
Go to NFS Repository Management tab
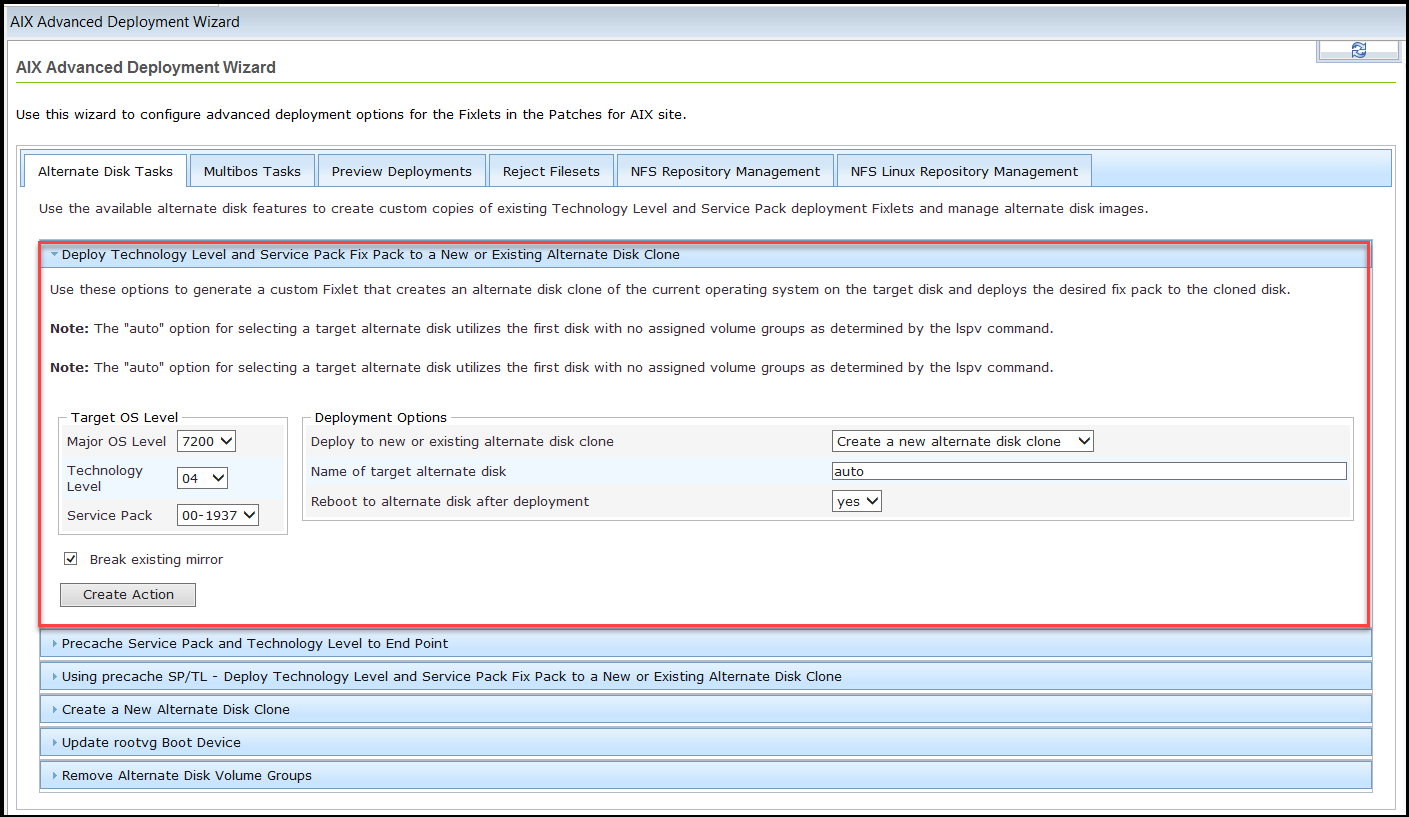point(725,171)
